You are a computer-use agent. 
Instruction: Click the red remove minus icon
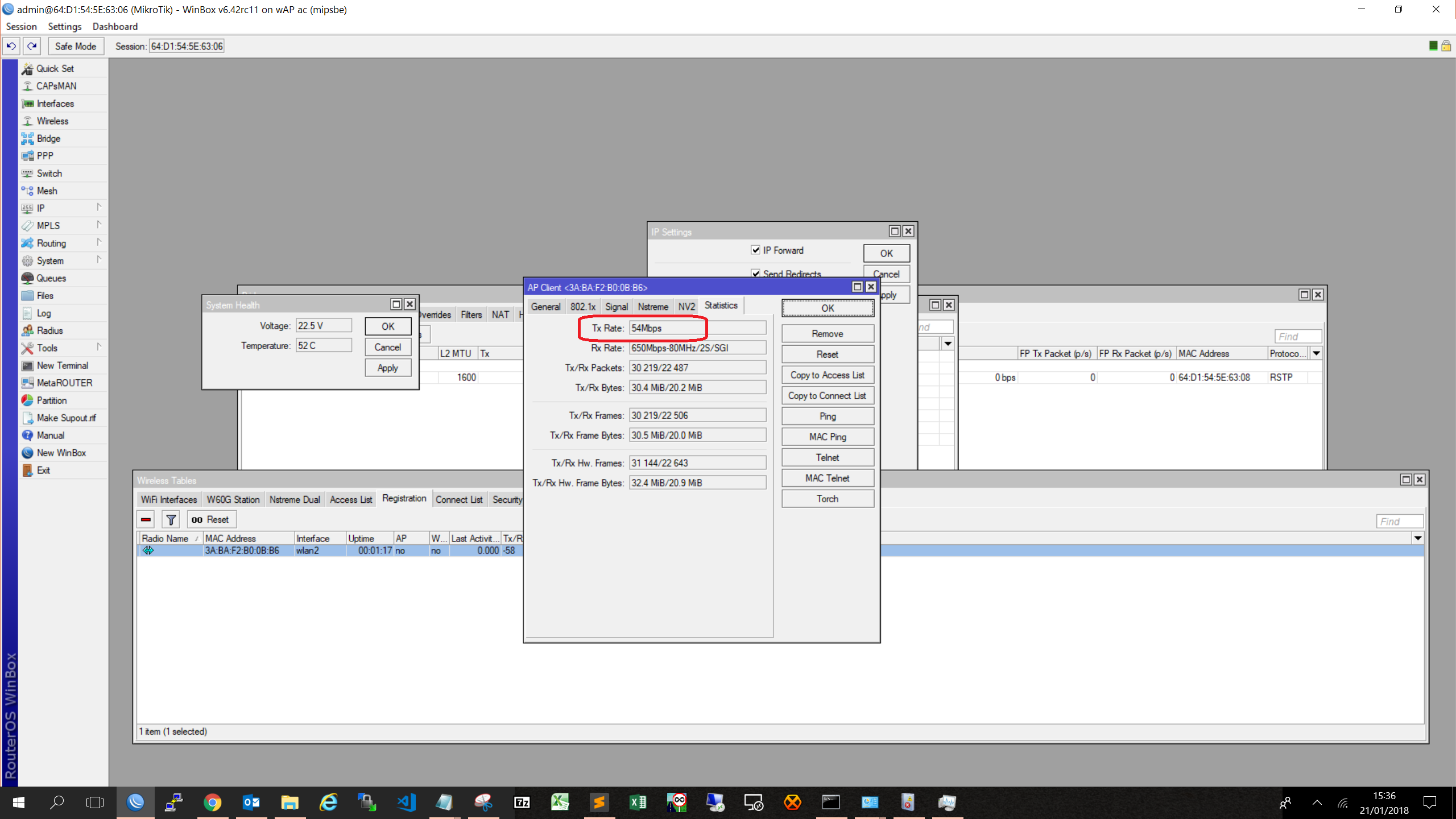(x=146, y=519)
